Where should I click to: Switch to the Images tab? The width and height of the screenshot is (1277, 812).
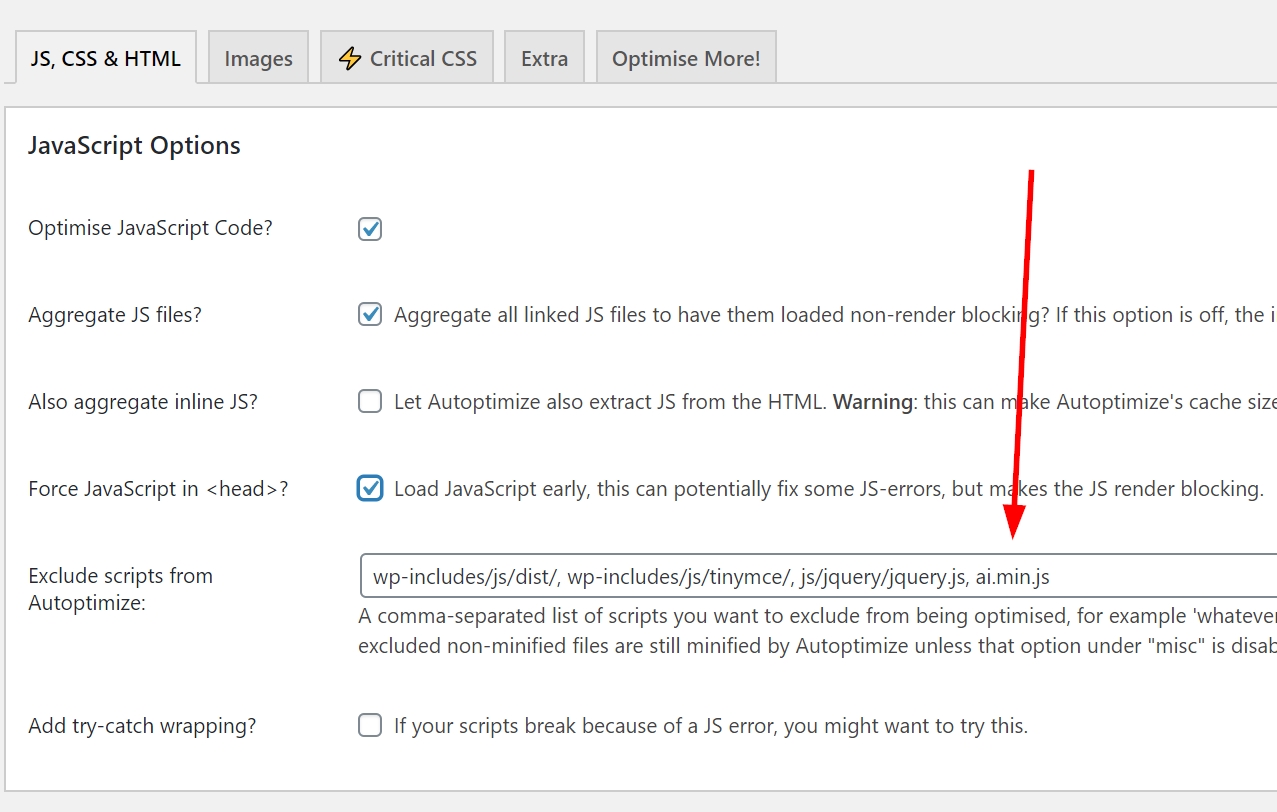tap(258, 59)
